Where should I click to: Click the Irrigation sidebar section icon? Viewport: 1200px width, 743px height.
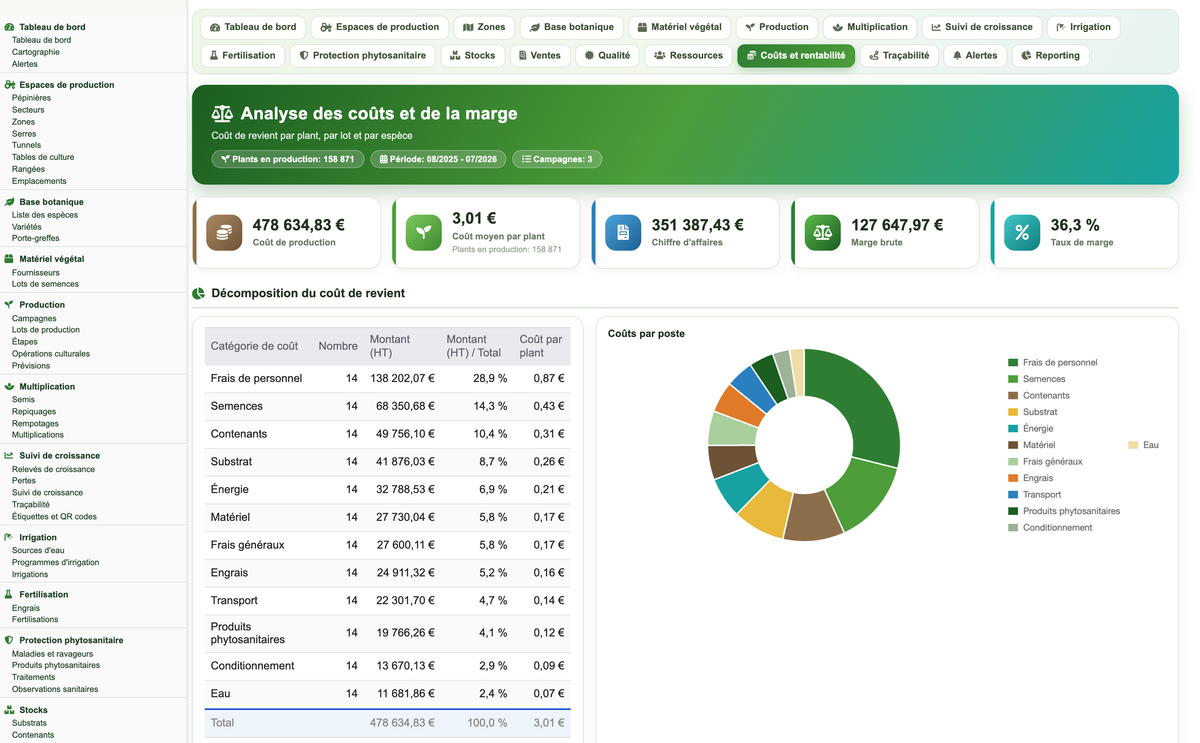point(10,538)
